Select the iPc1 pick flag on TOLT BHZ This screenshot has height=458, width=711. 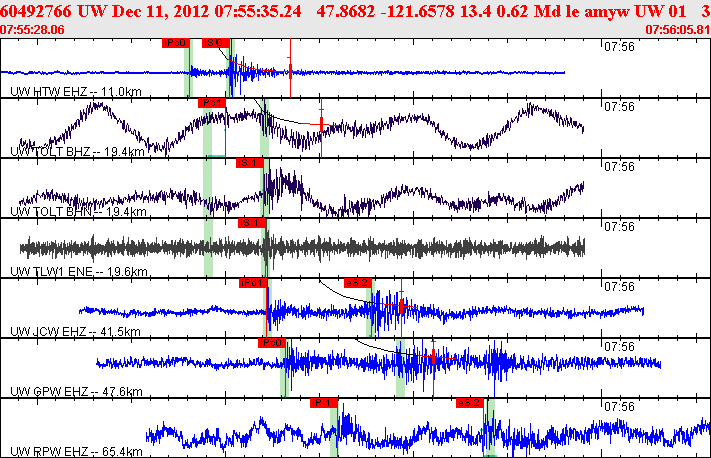coord(212,103)
